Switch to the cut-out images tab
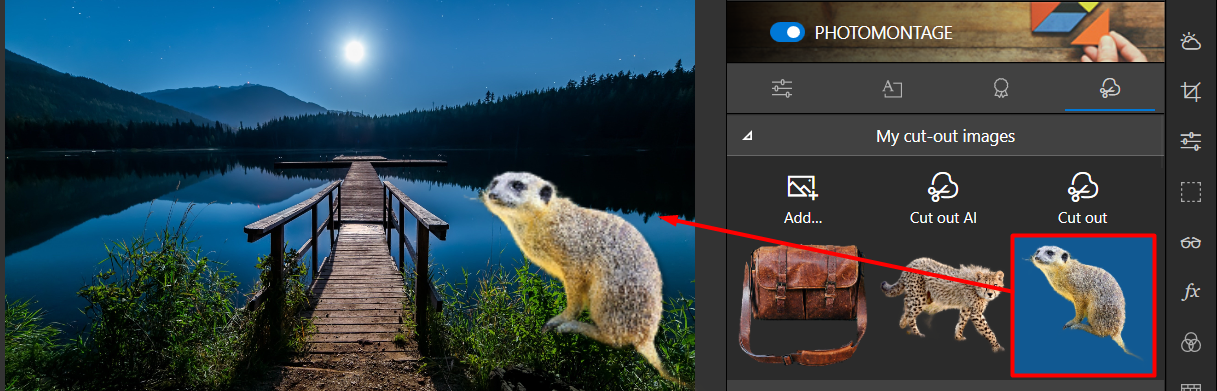 tap(1109, 88)
